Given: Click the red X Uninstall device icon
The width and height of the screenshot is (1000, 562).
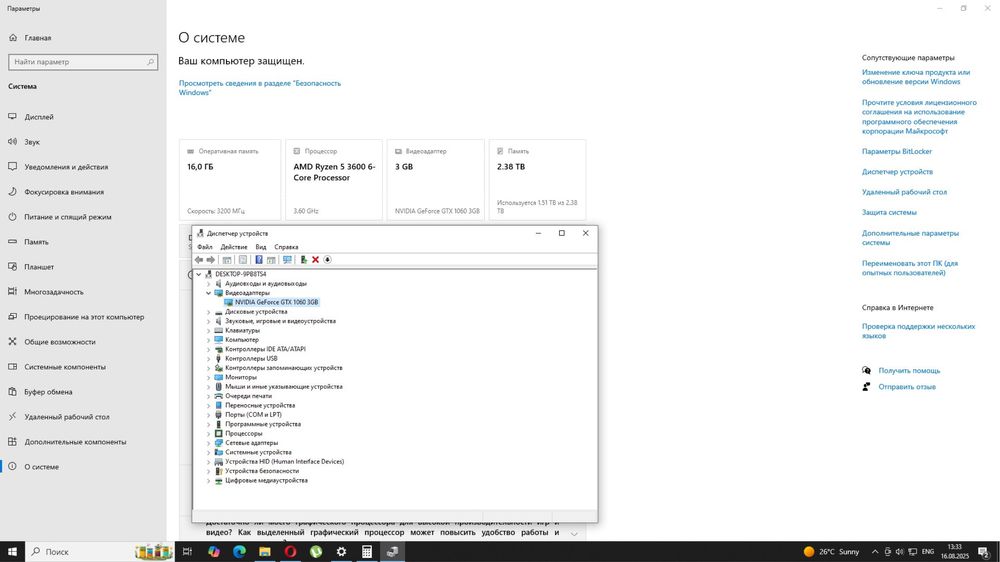Looking at the screenshot, I should [x=315, y=260].
